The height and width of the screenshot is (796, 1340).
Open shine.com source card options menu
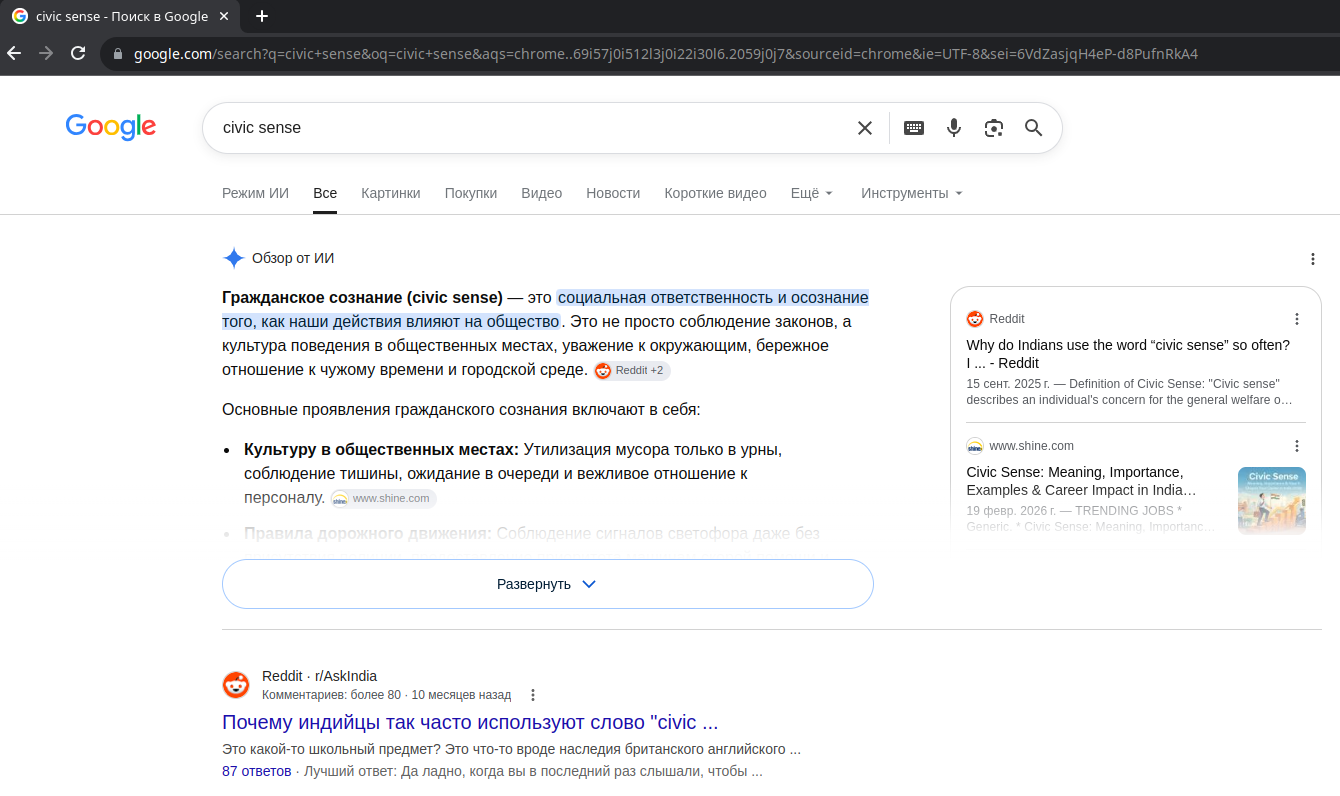(x=1297, y=446)
